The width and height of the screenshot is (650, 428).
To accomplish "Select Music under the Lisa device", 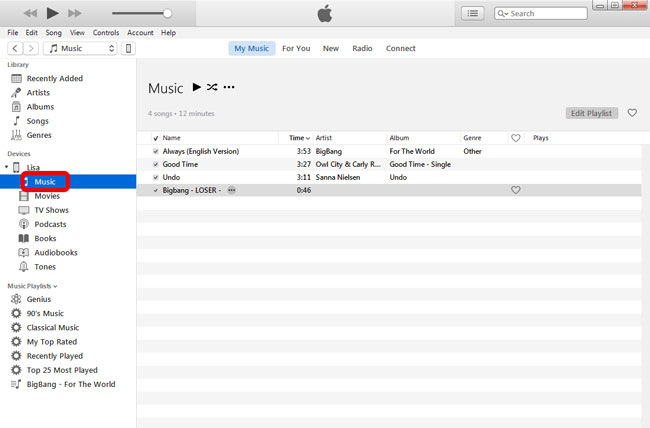I will (x=45, y=182).
